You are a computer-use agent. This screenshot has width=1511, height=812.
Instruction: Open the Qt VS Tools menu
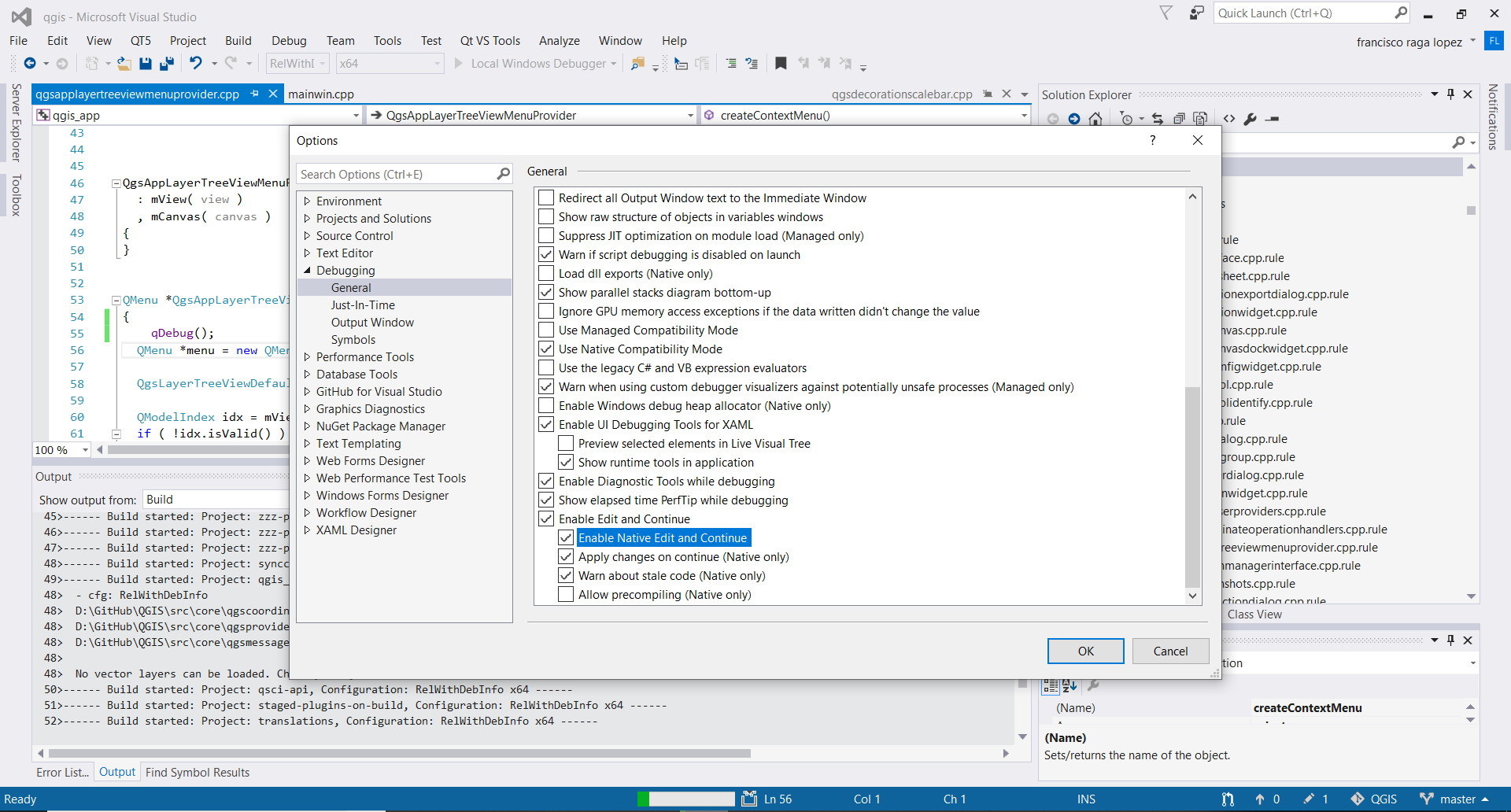coord(490,41)
